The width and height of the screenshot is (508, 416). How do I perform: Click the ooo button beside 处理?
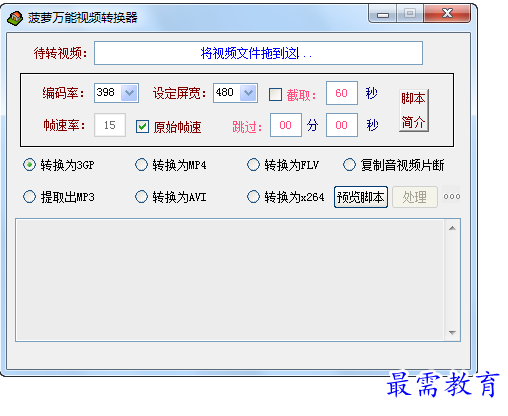(451, 197)
